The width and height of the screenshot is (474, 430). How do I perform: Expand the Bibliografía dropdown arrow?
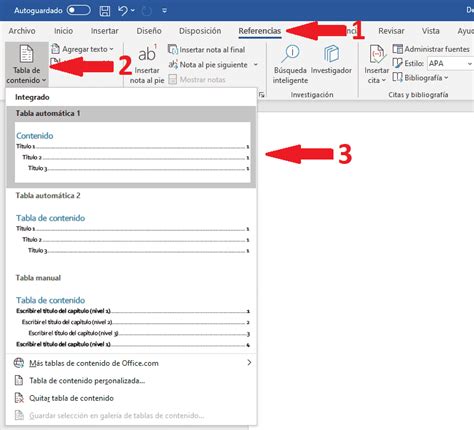pos(446,78)
